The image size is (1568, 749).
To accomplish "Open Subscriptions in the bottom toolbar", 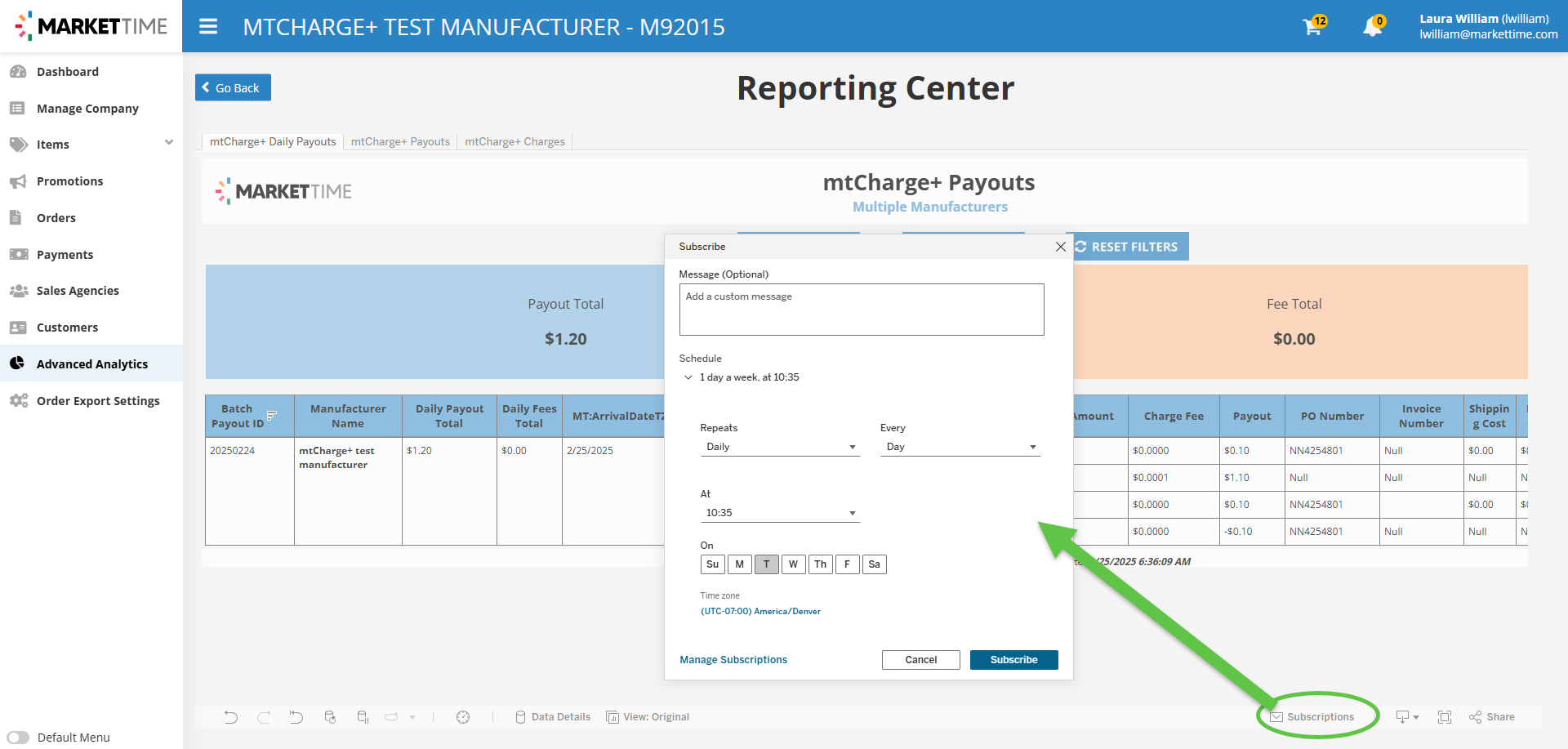I will pos(1312,717).
